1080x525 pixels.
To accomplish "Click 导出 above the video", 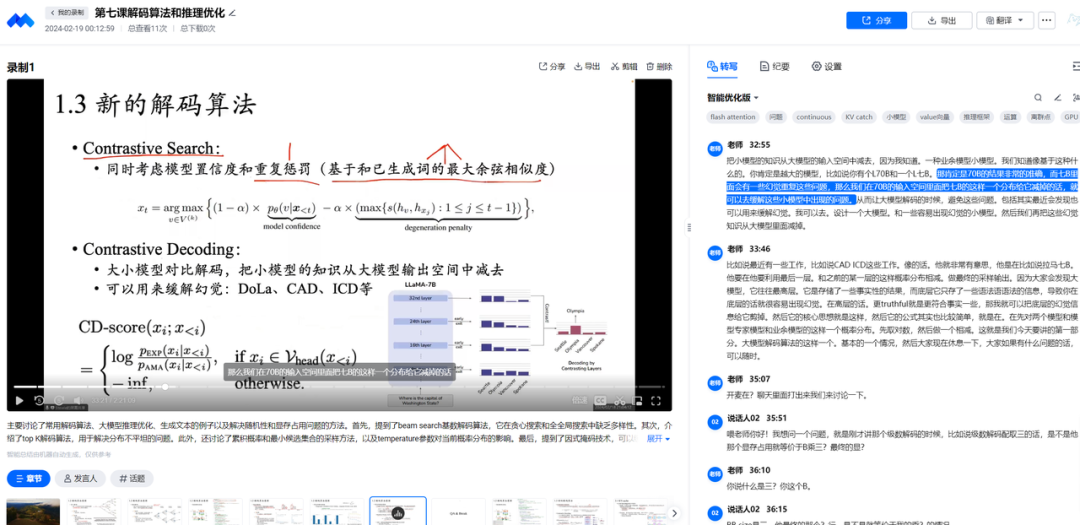I will [587, 67].
